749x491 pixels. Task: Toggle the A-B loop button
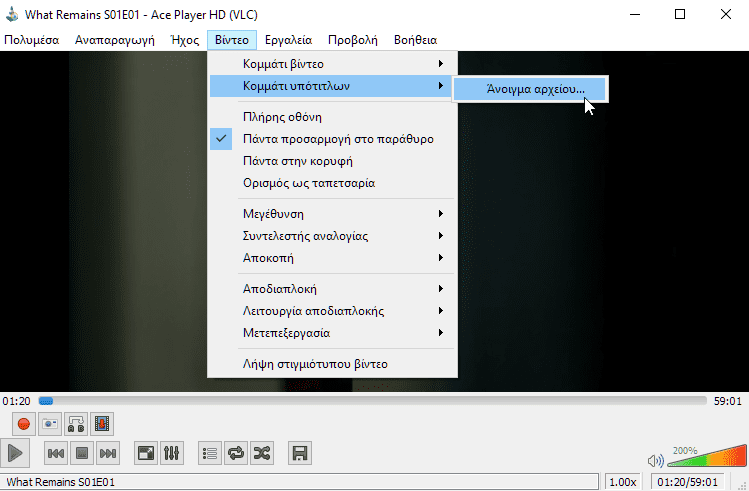(x=76, y=424)
